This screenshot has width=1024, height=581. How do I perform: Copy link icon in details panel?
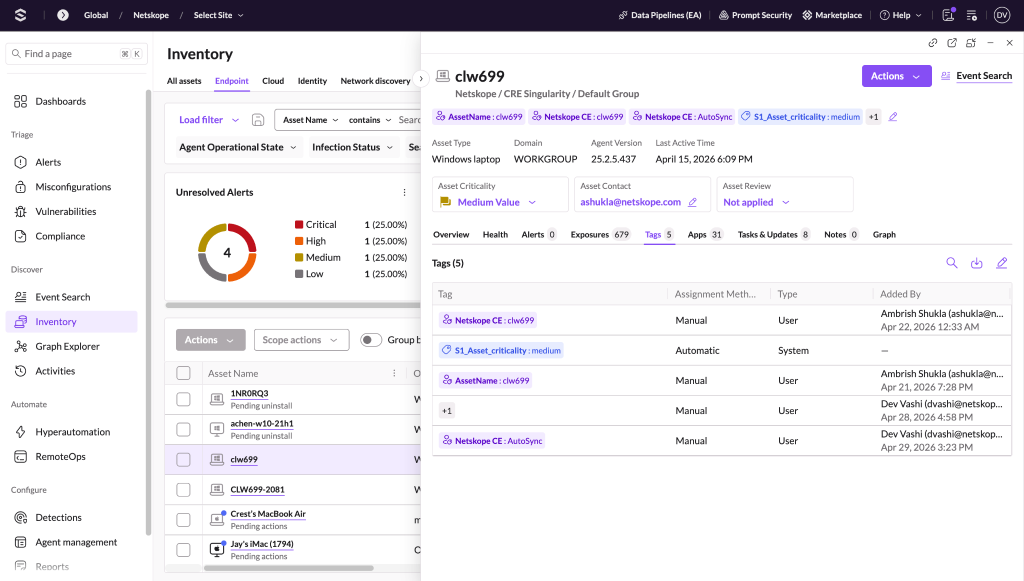[x=933, y=42]
